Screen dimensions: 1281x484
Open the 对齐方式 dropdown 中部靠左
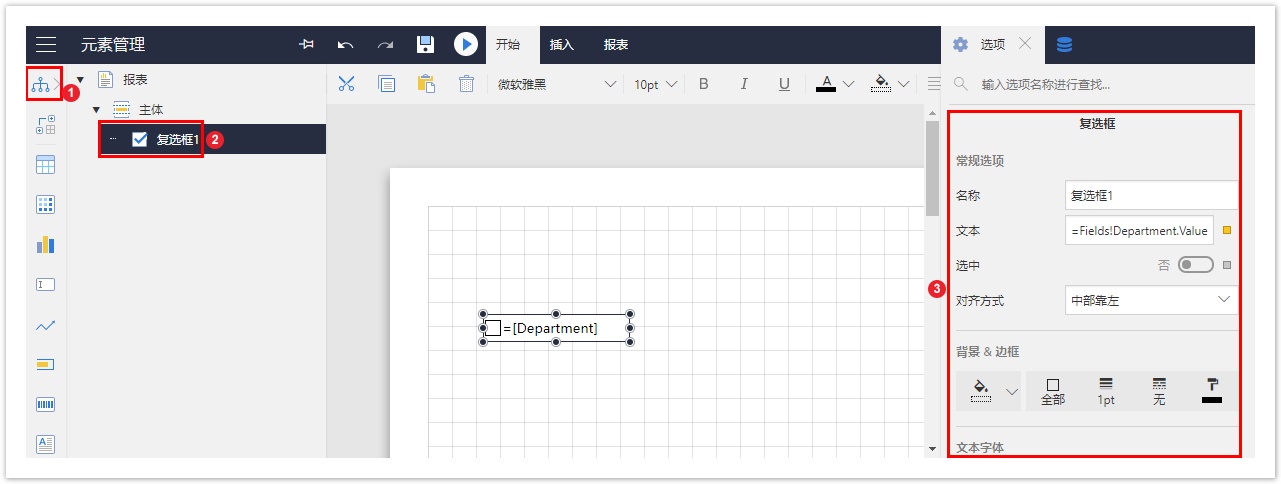pyautogui.click(x=1152, y=300)
